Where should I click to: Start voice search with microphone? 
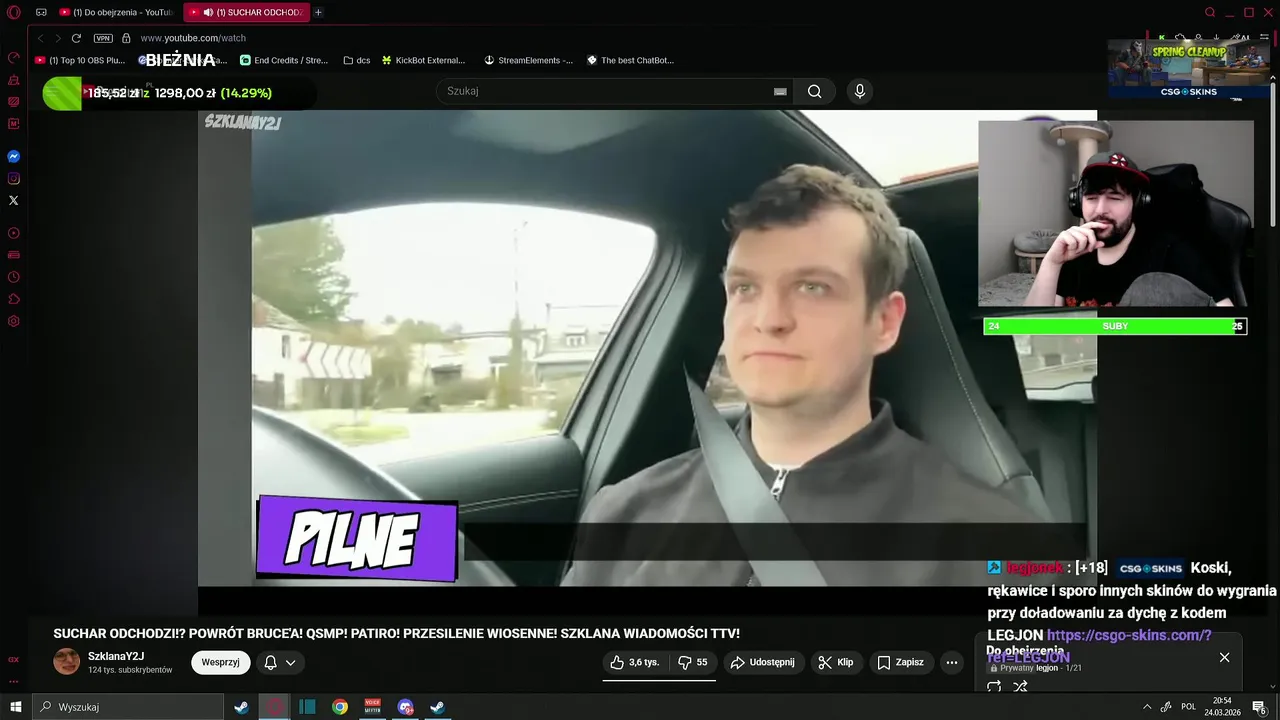click(x=859, y=91)
